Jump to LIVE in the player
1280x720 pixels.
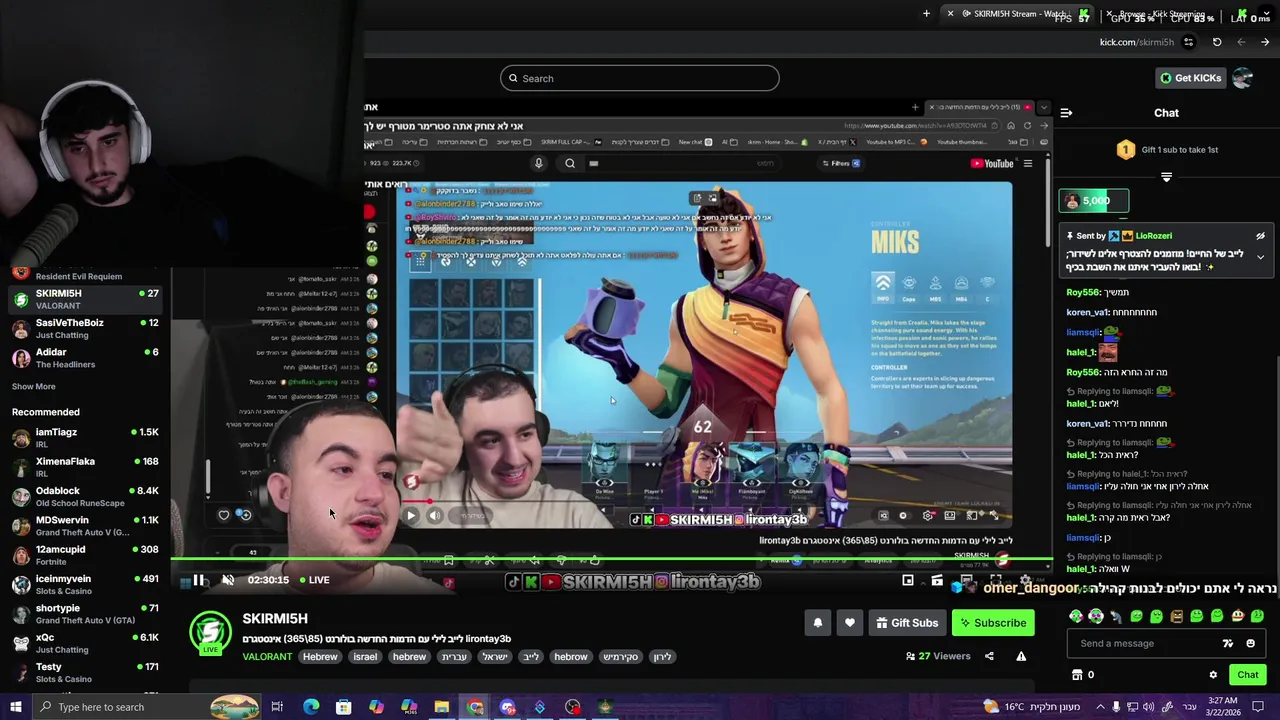click(314, 580)
